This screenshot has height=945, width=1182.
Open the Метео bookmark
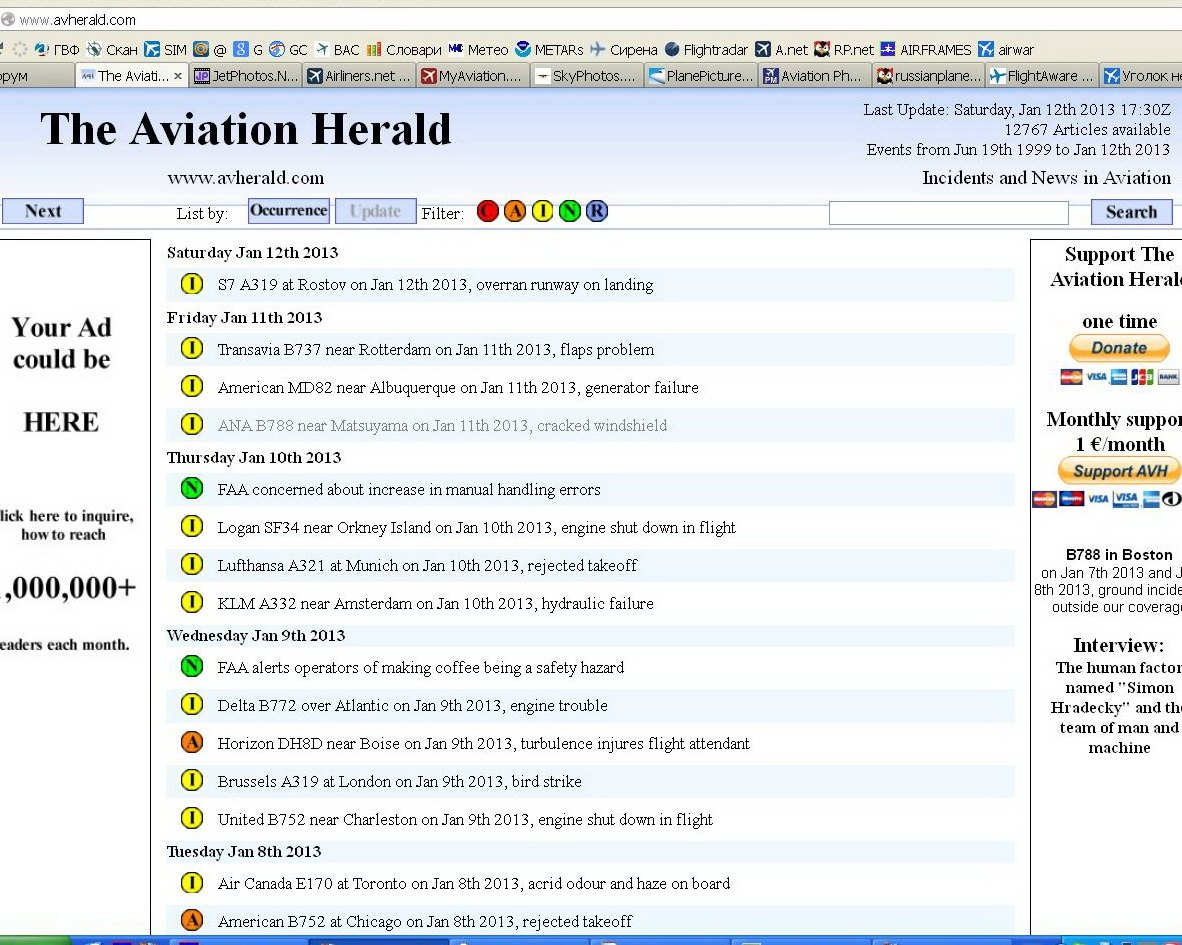coord(478,50)
